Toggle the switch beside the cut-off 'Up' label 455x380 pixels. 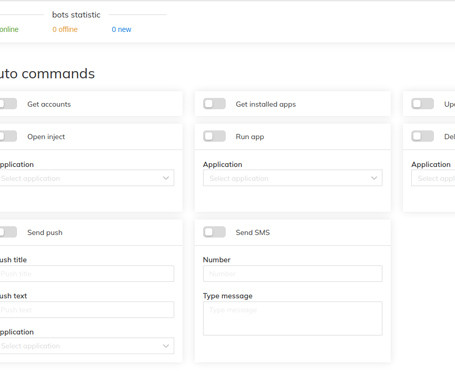(x=423, y=104)
